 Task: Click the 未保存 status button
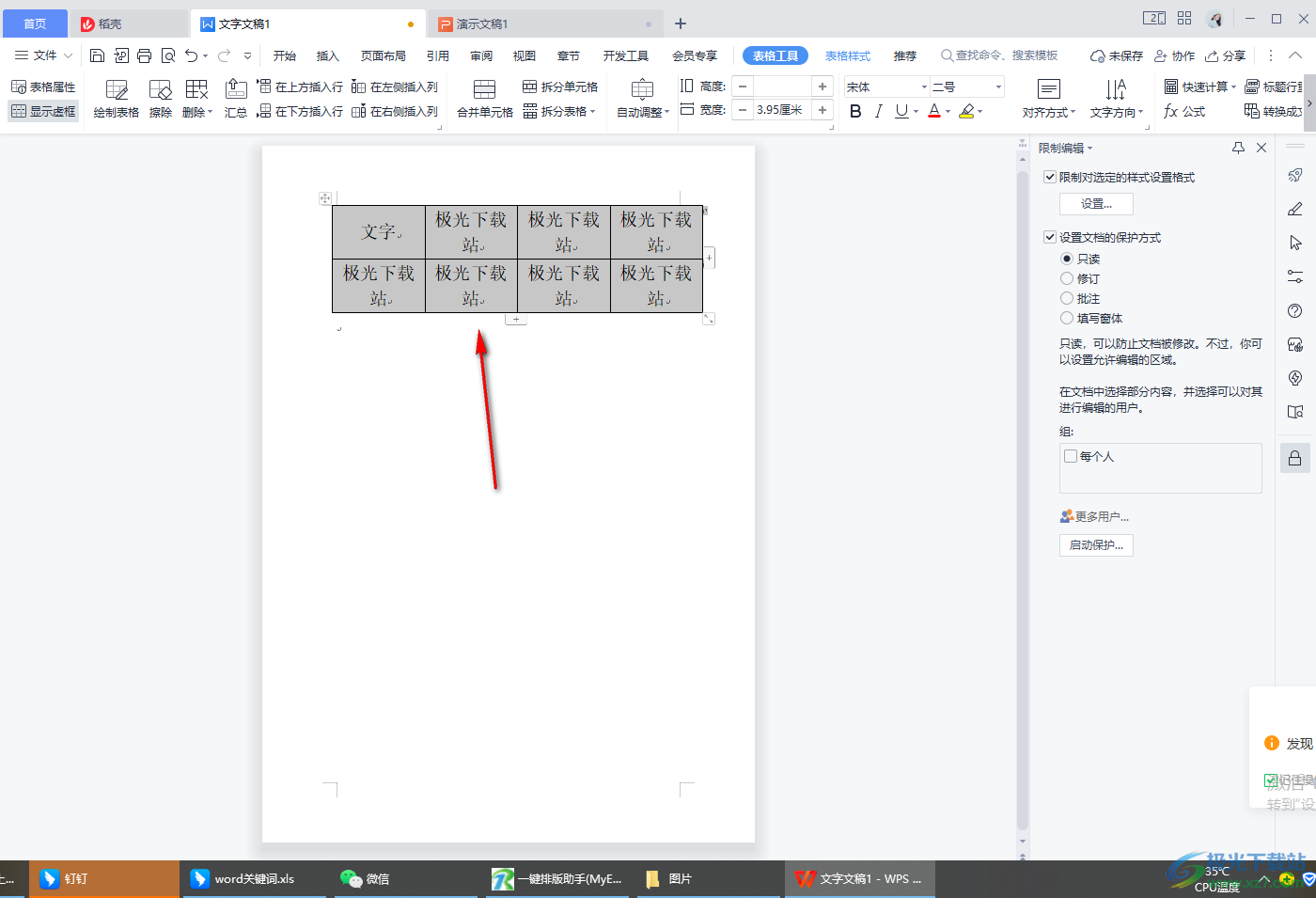coord(1117,55)
